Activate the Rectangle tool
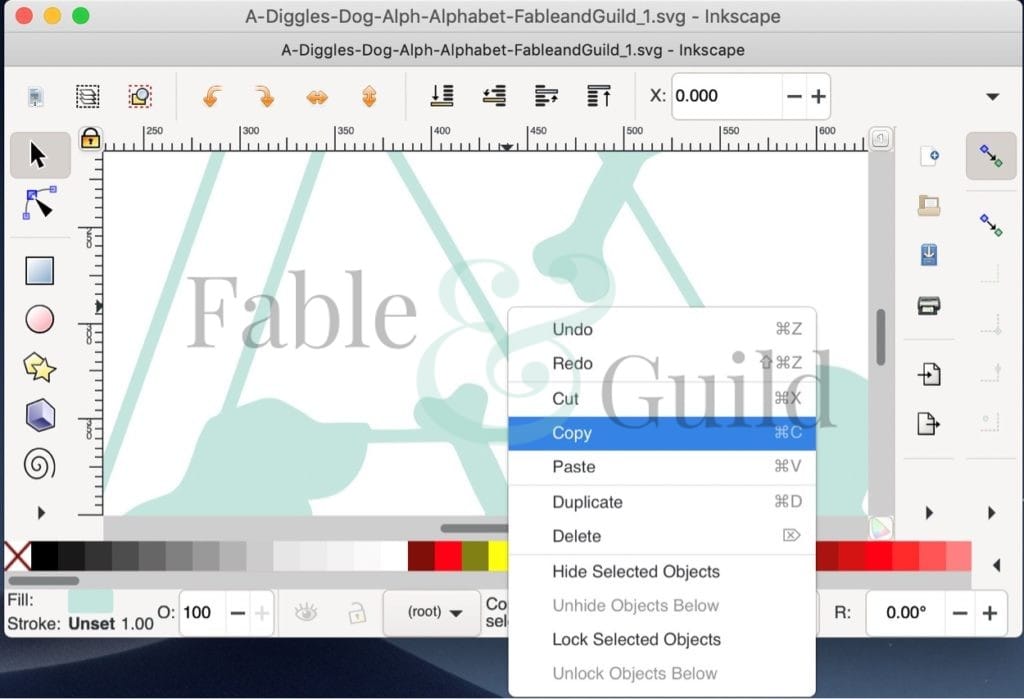The width and height of the screenshot is (1024, 699). (x=40, y=269)
